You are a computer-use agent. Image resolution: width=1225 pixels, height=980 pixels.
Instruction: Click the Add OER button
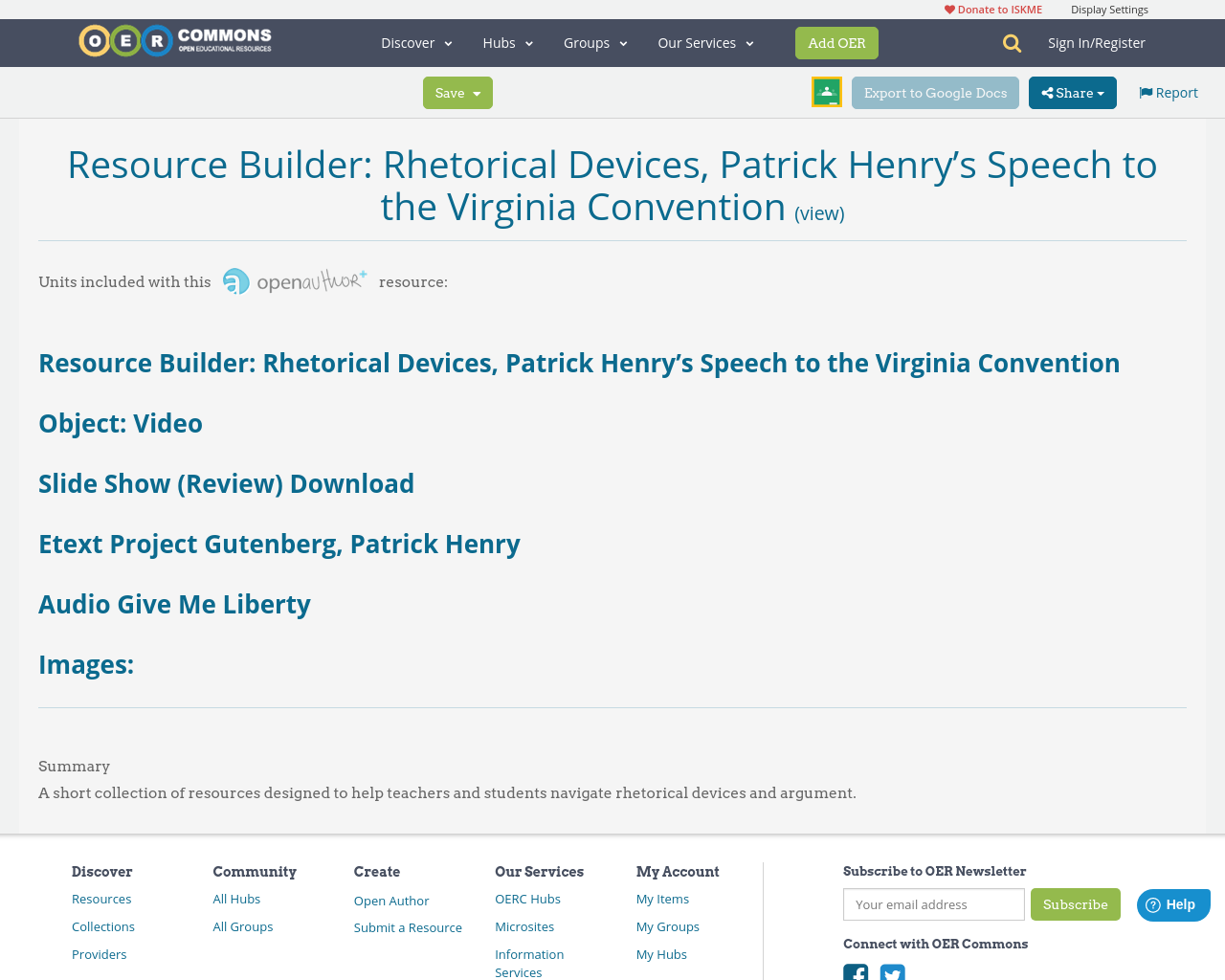[x=836, y=42]
